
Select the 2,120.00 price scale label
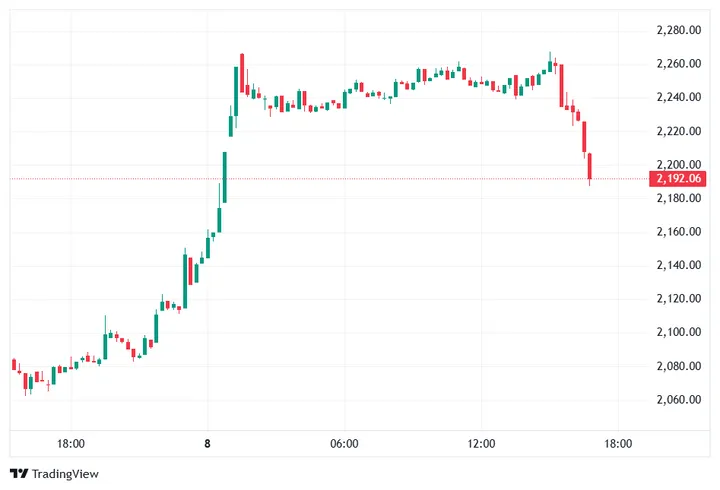[x=680, y=298]
